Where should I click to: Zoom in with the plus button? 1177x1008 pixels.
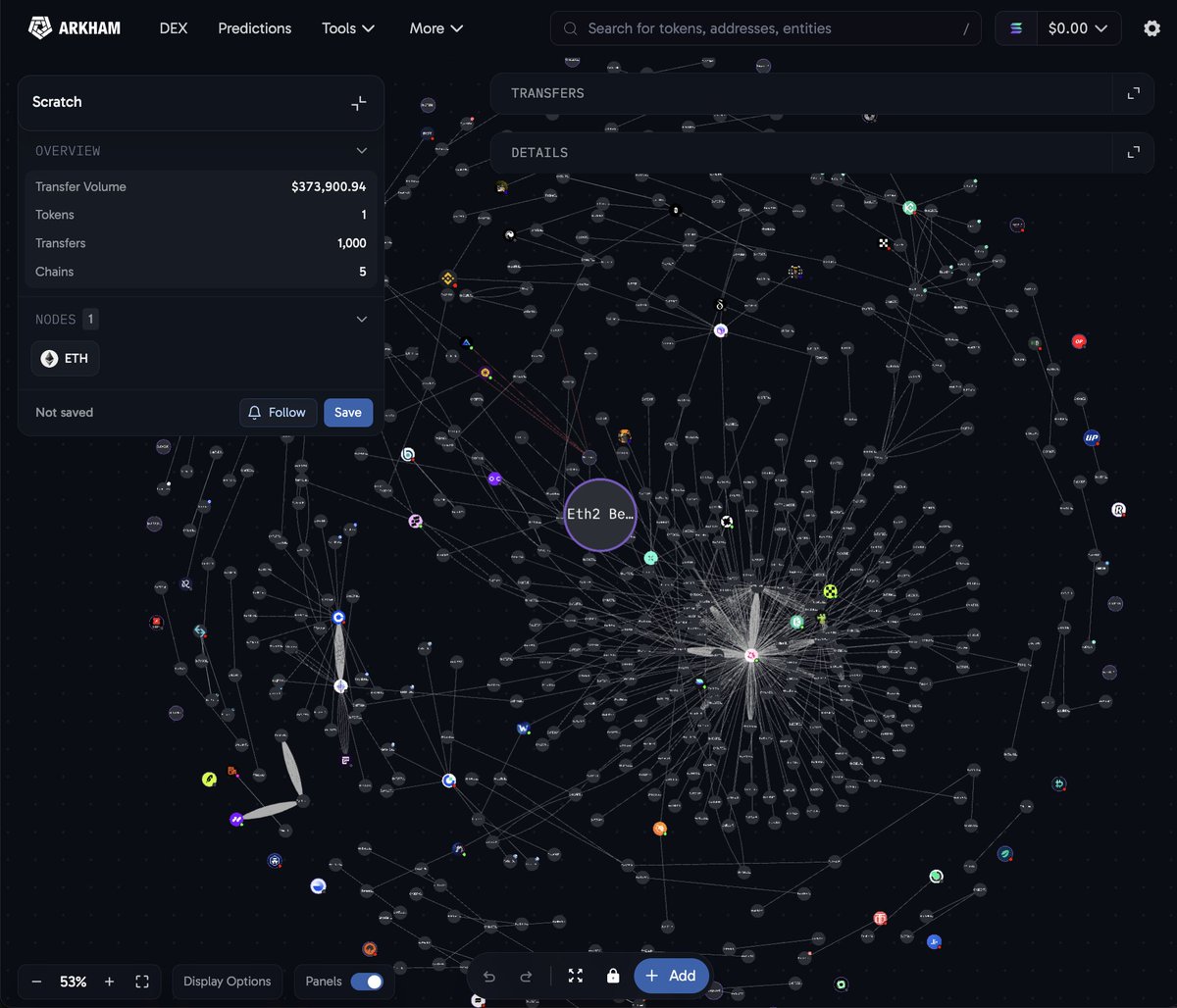point(109,982)
